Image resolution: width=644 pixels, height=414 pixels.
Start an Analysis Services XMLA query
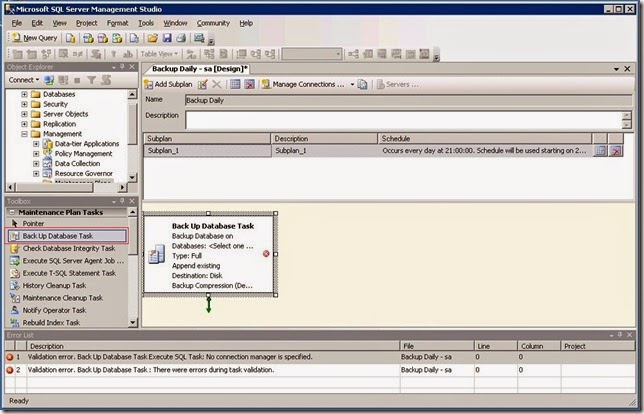coord(117,38)
